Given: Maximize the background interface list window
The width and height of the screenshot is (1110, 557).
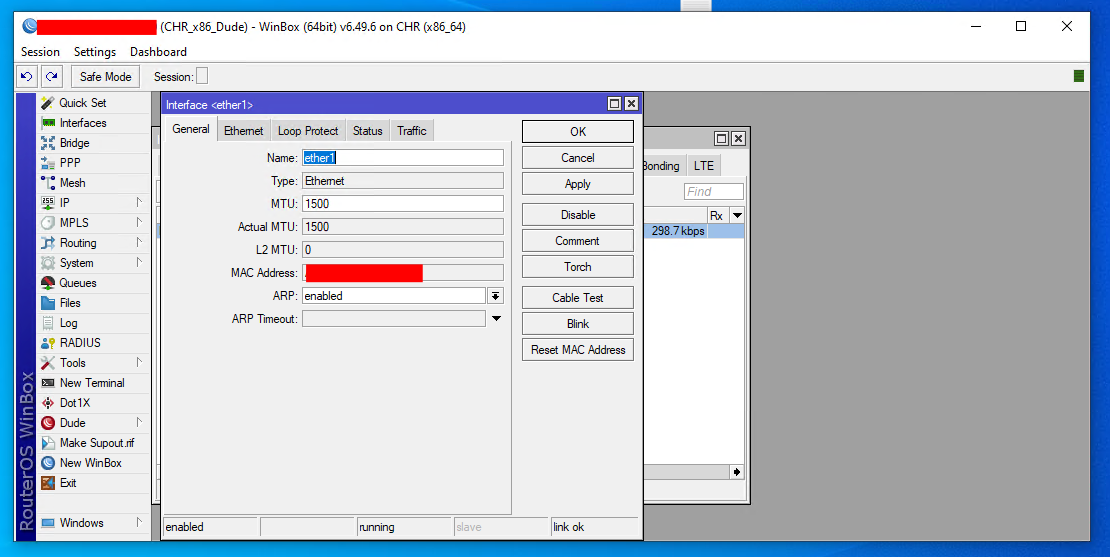Looking at the screenshot, I should pos(721,139).
